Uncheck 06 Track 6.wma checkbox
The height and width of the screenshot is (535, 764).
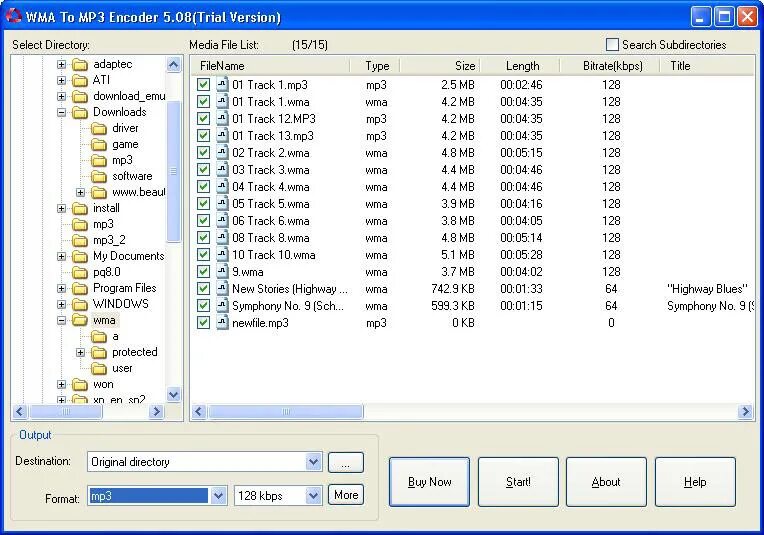pos(203,221)
